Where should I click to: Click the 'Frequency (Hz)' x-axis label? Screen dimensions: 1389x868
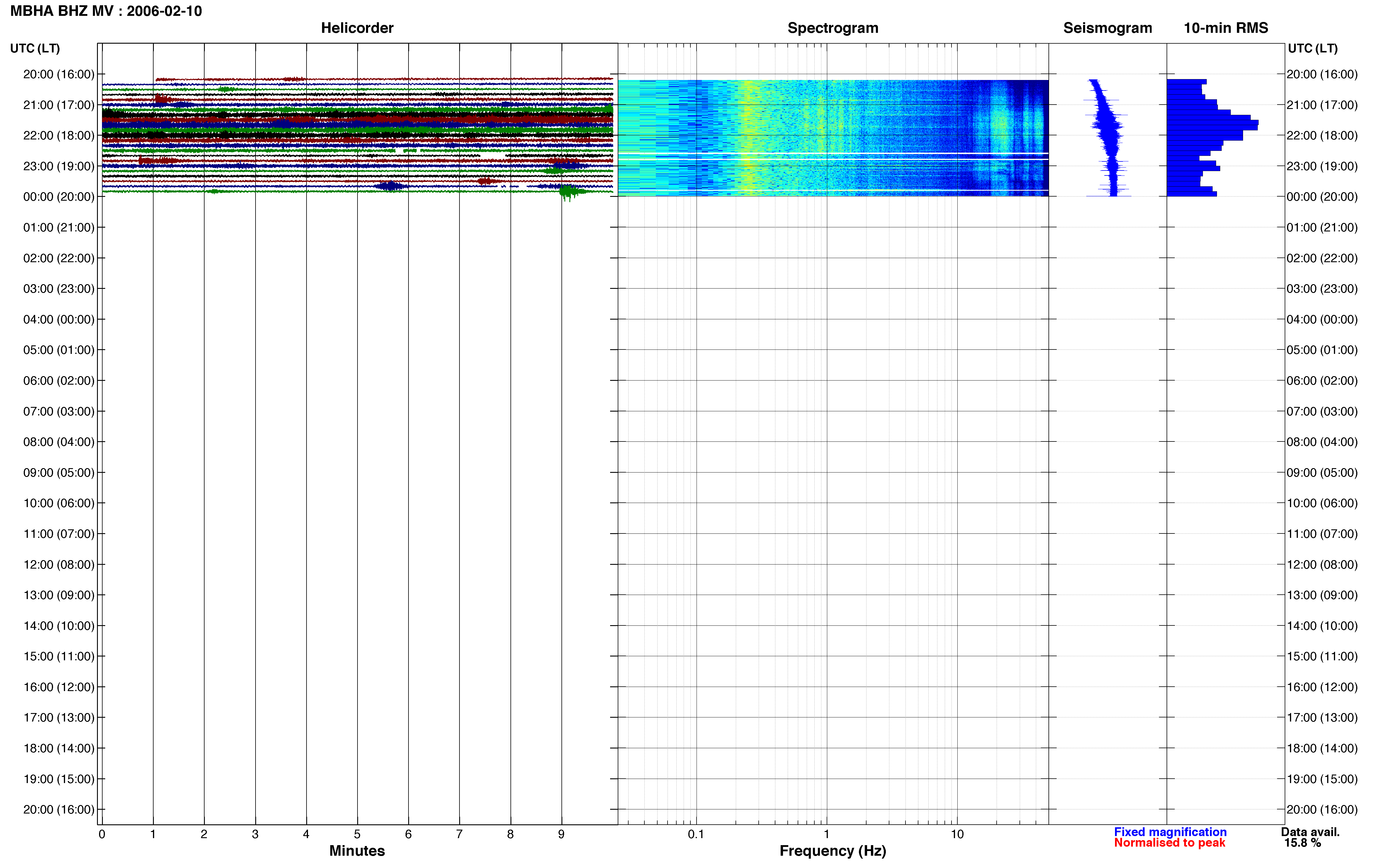[833, 851]
